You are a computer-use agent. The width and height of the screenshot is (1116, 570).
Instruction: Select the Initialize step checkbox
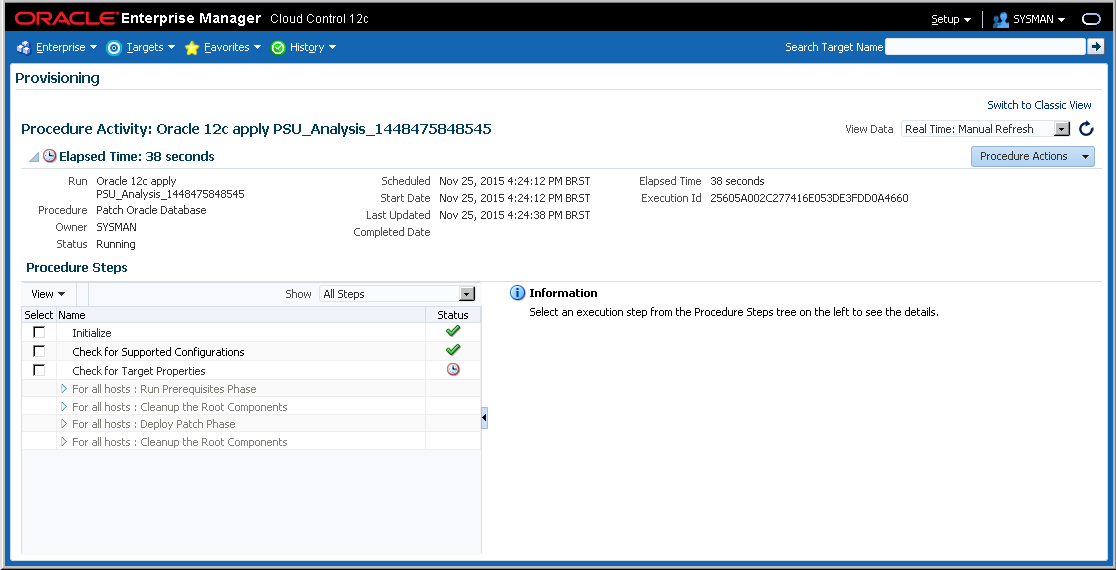[39, 332]
